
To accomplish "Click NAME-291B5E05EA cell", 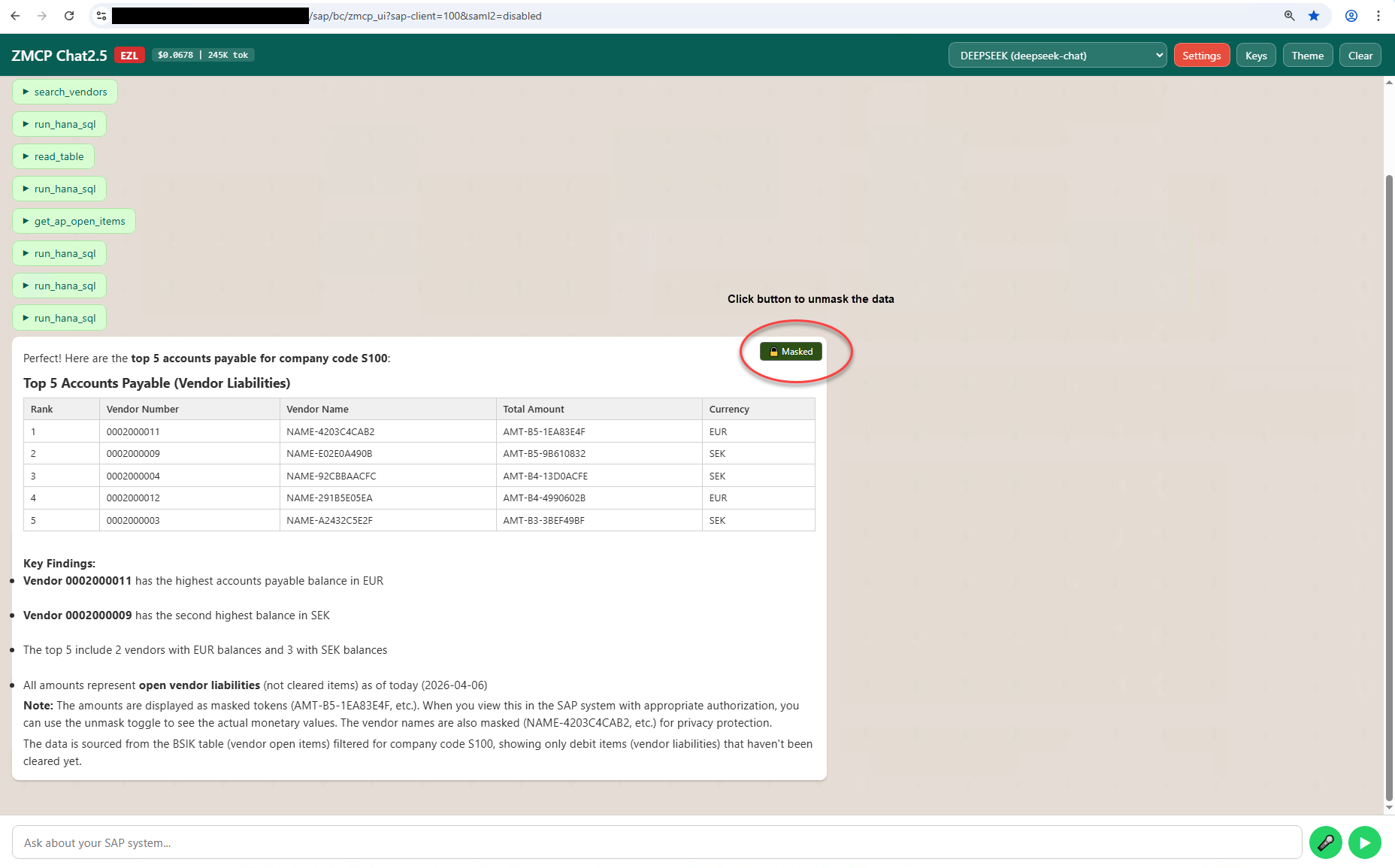I will click(x=388, y=498).
